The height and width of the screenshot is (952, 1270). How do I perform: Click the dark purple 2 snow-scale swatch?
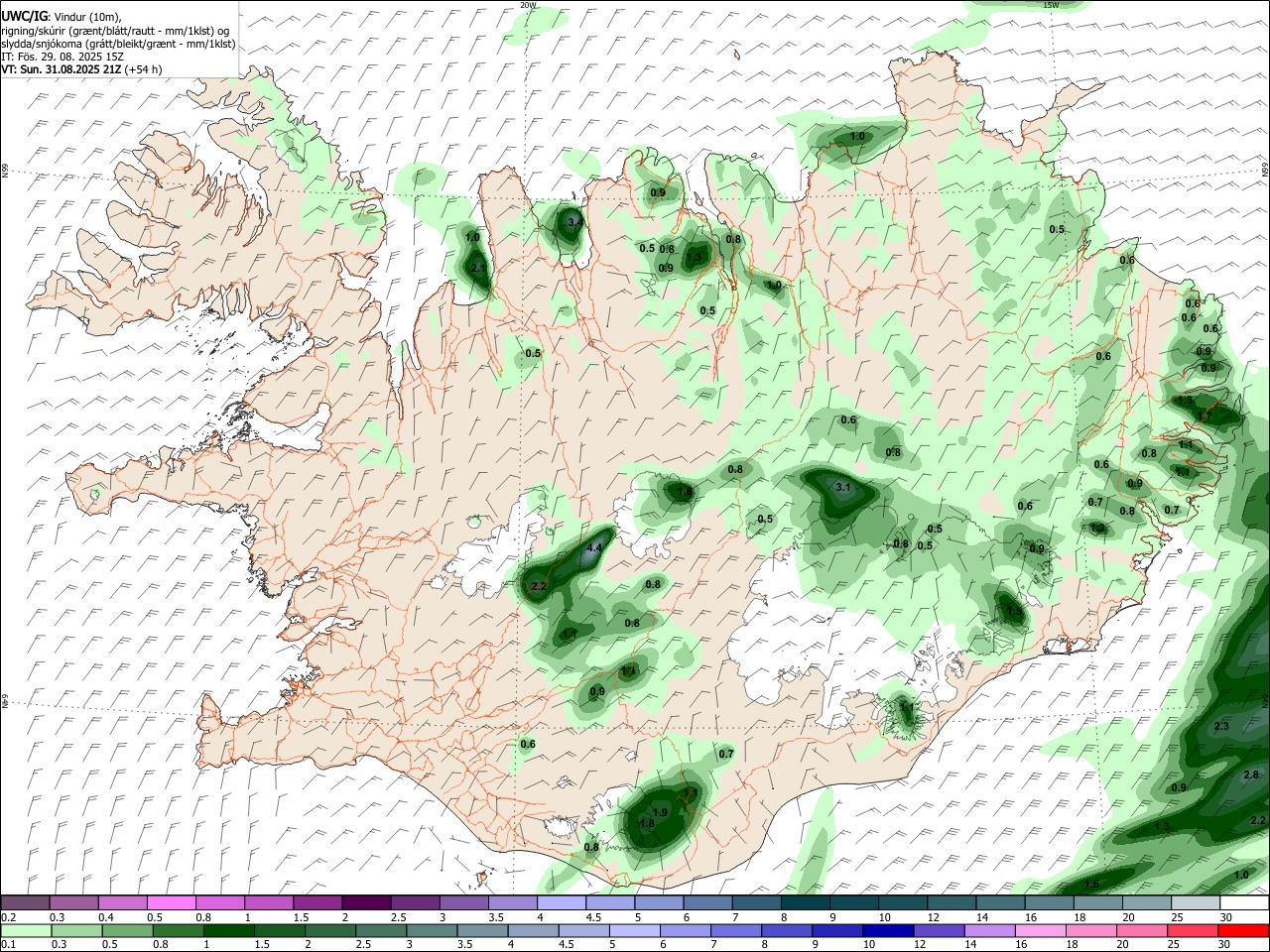(366, 903)
